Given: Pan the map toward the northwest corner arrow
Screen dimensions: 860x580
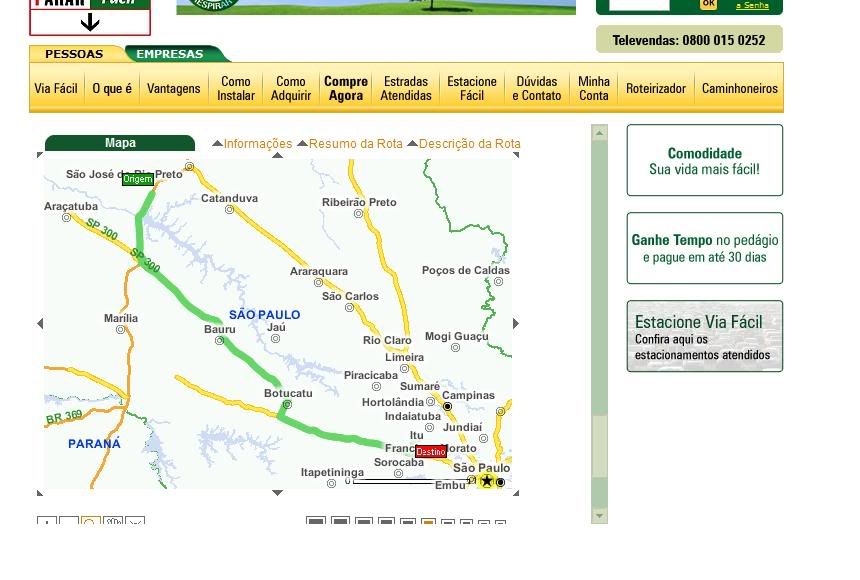Looking at the screenshot, I should [39, 155].
